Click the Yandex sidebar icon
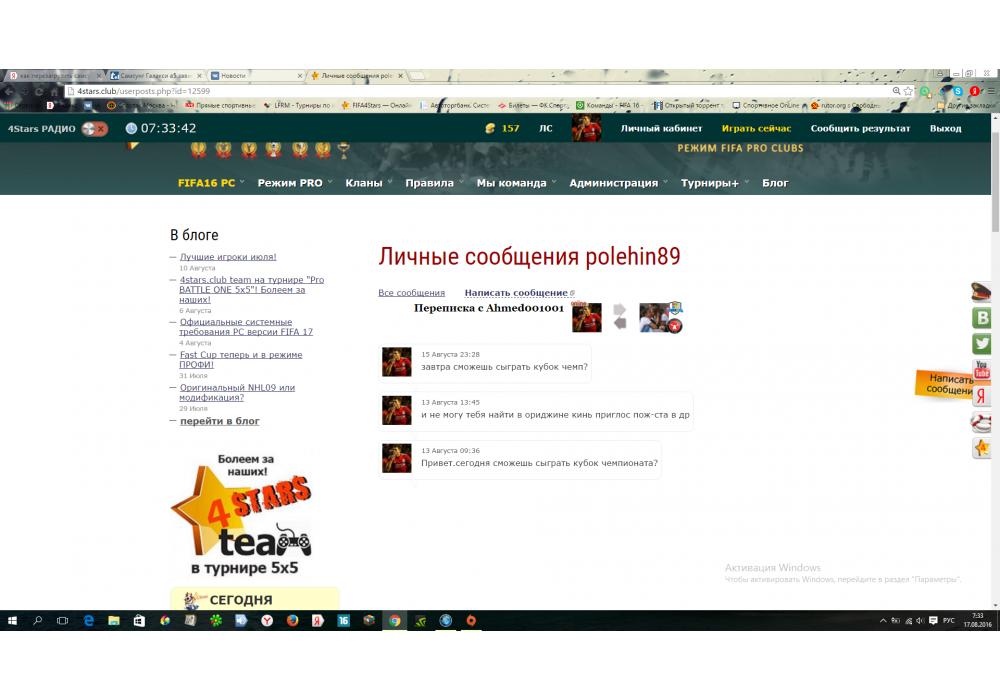The width and height of the screenshot is (1000, 700). click(x=982, y=396)
